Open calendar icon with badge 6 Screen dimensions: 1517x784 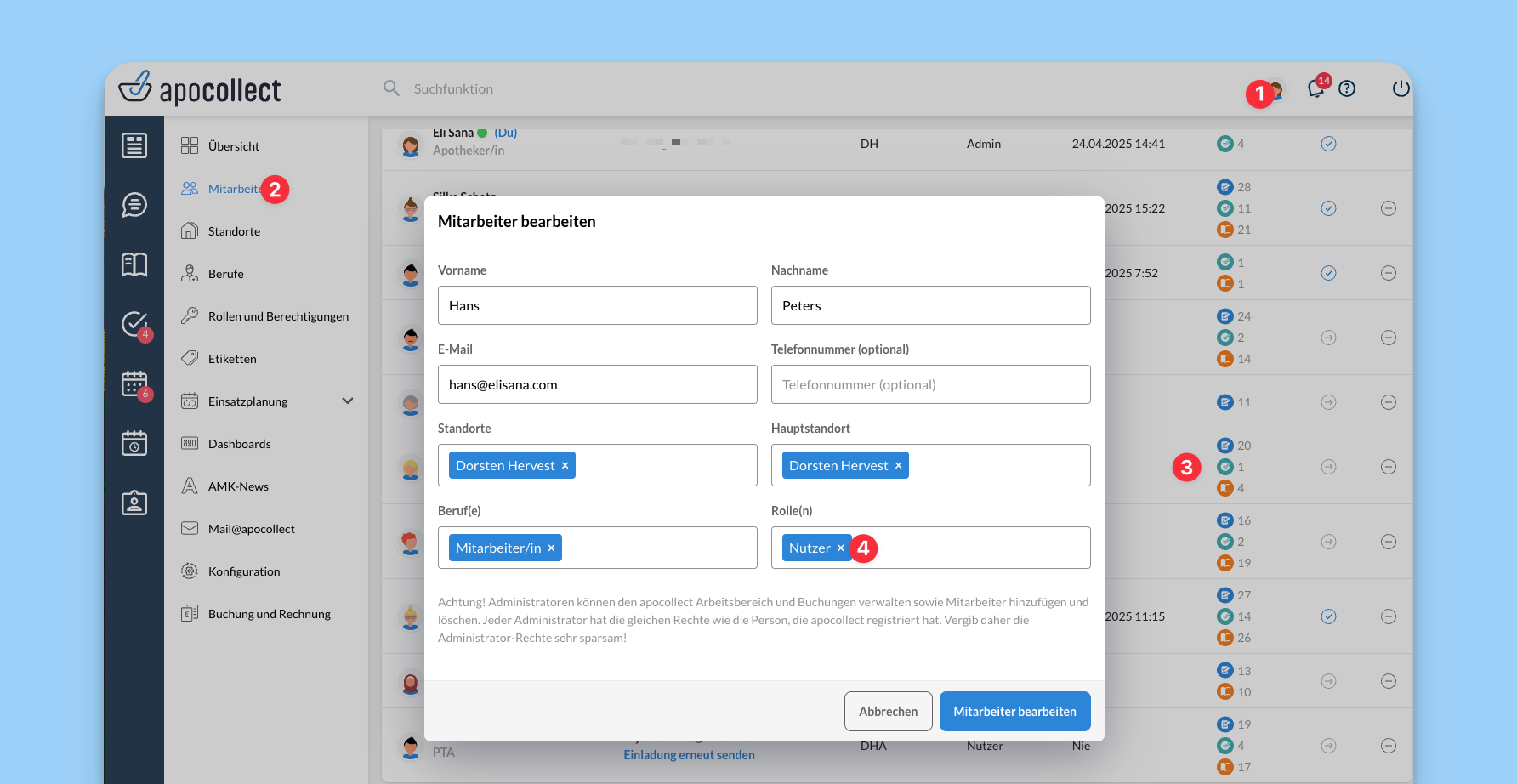click(x=134, y=384)
